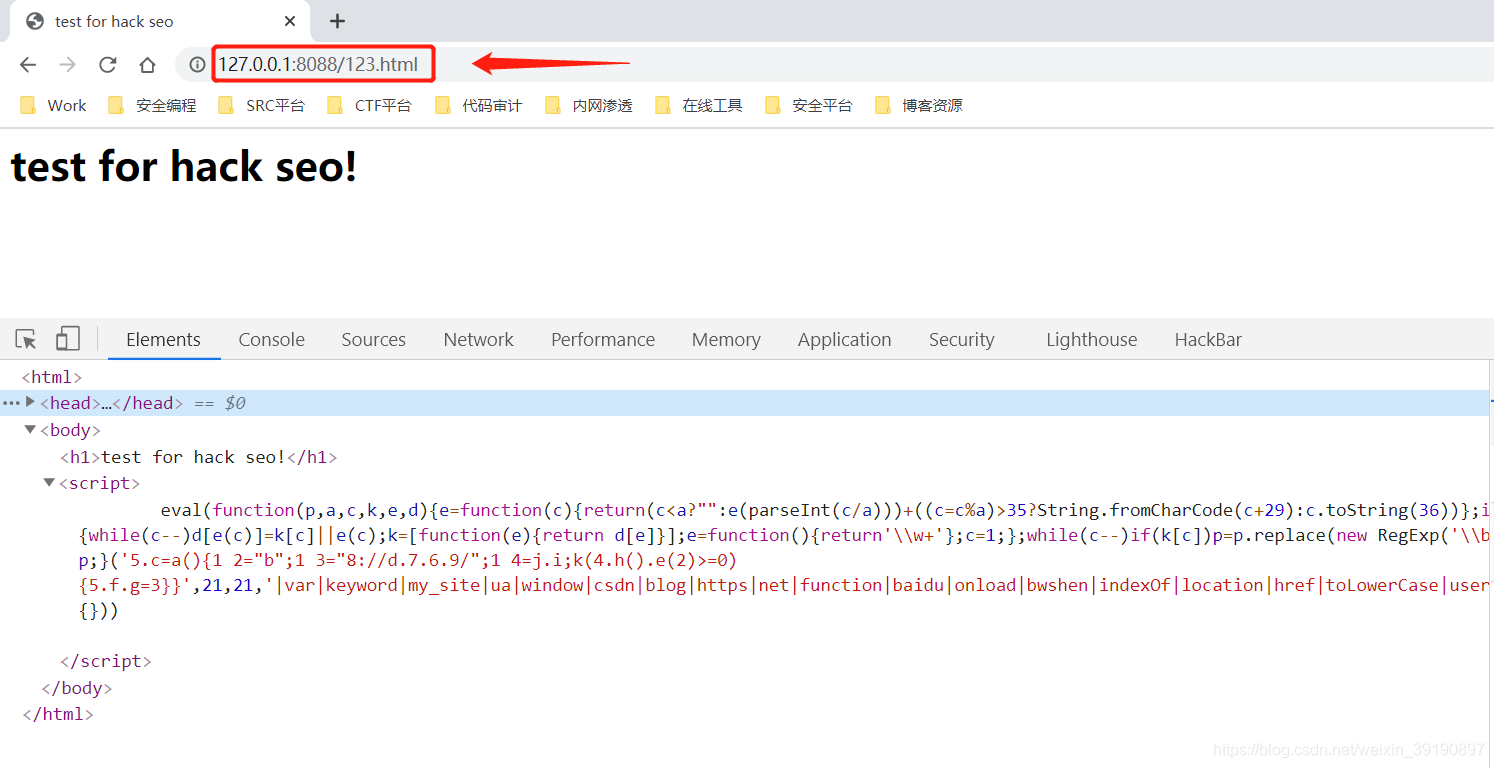Select the closing html tag line

(x=58, y=715)
